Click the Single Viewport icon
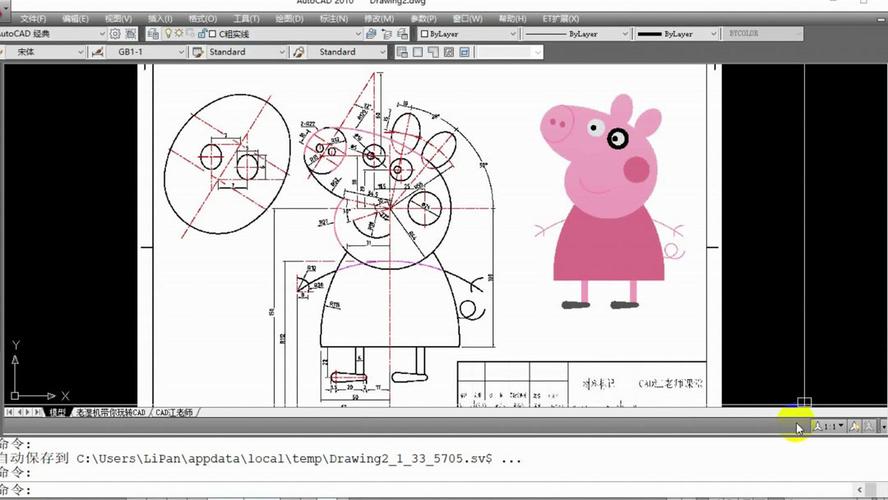 [418, 52]
